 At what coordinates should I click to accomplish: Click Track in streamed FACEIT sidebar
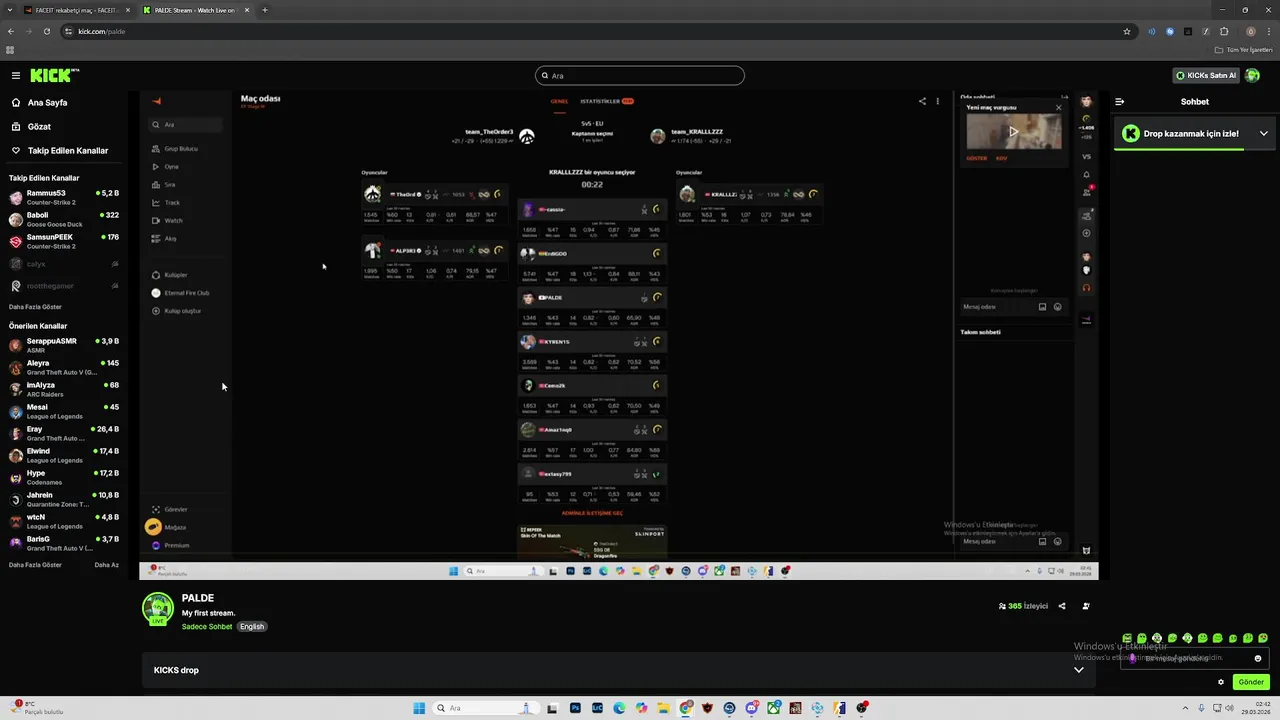tap(172, 203)
